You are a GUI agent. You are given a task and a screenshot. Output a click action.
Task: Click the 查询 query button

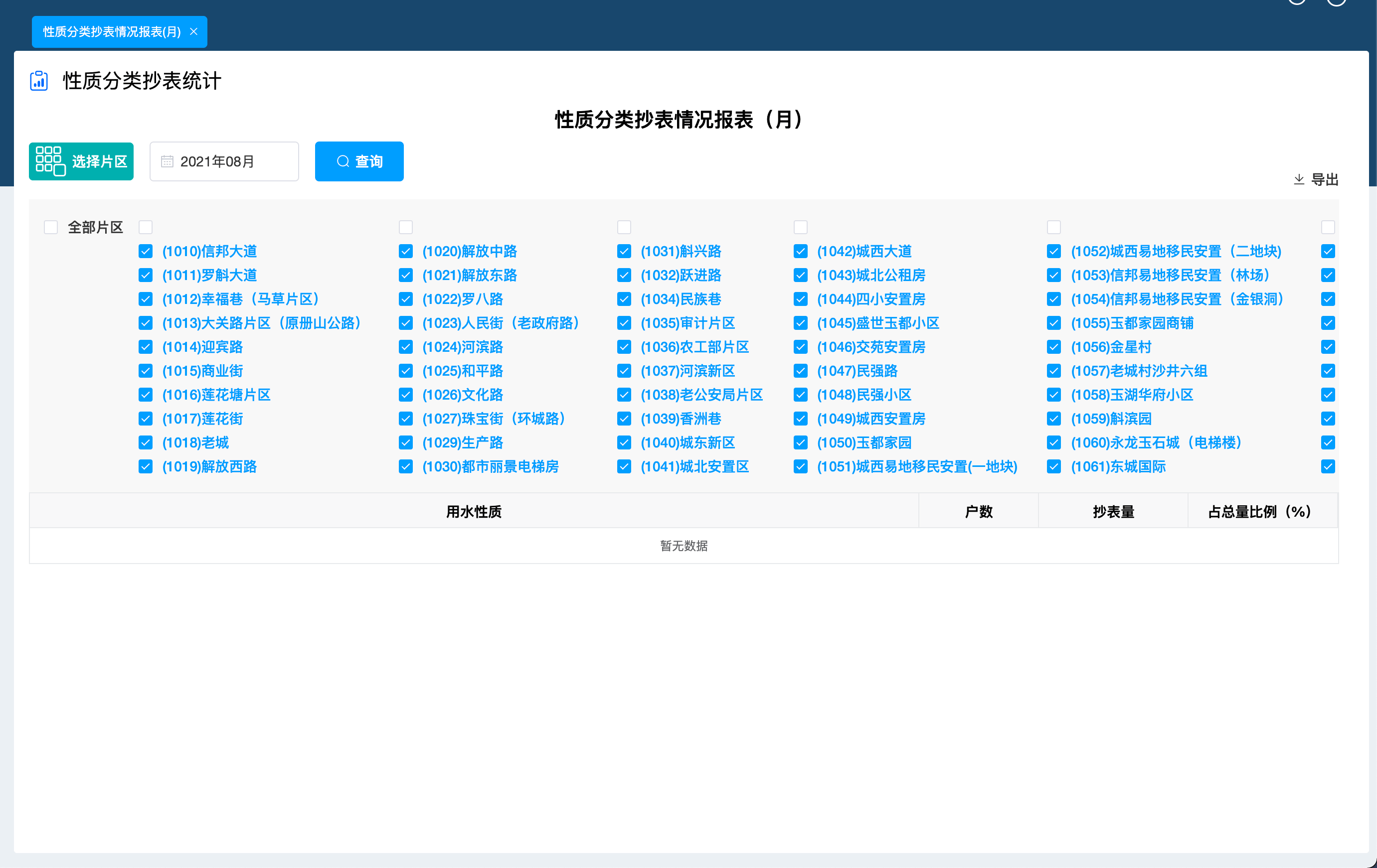359,161
